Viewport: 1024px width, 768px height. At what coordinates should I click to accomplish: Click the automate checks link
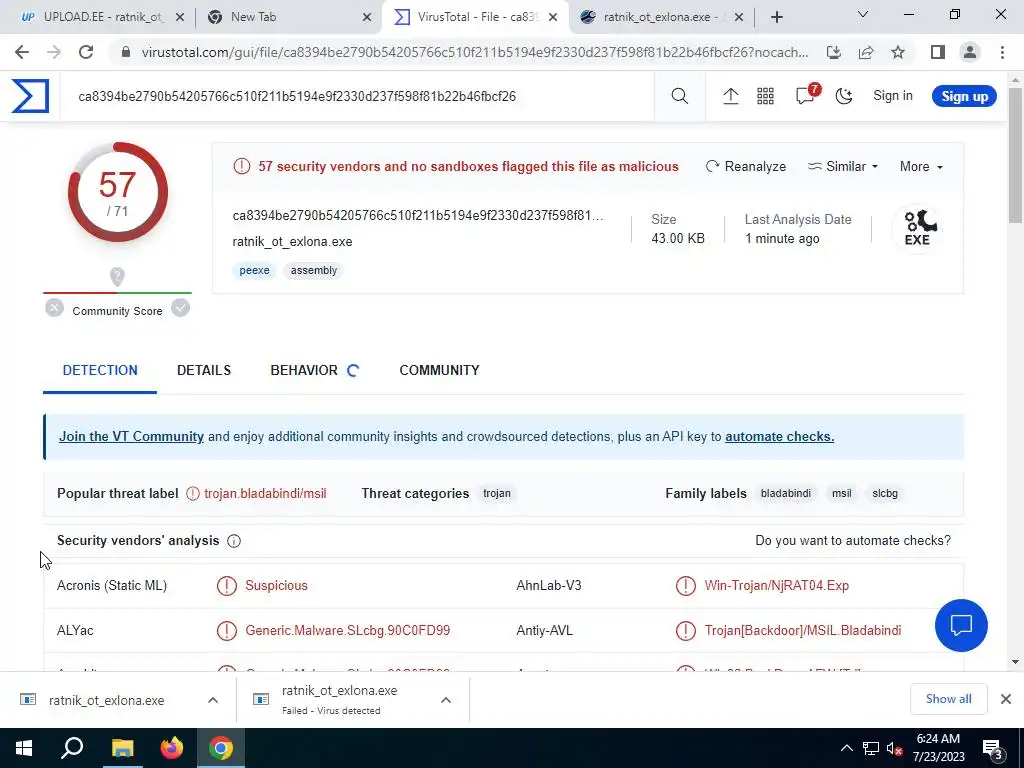point(779,436)
